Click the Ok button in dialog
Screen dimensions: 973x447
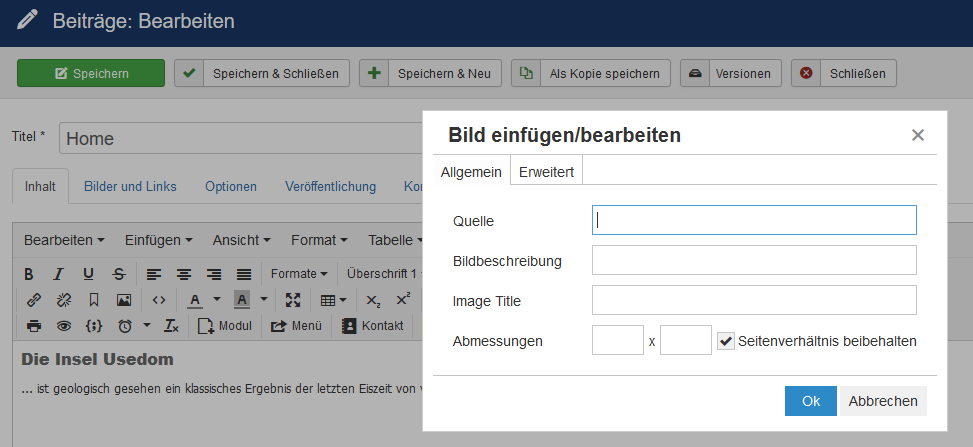[x=810, y=401]
